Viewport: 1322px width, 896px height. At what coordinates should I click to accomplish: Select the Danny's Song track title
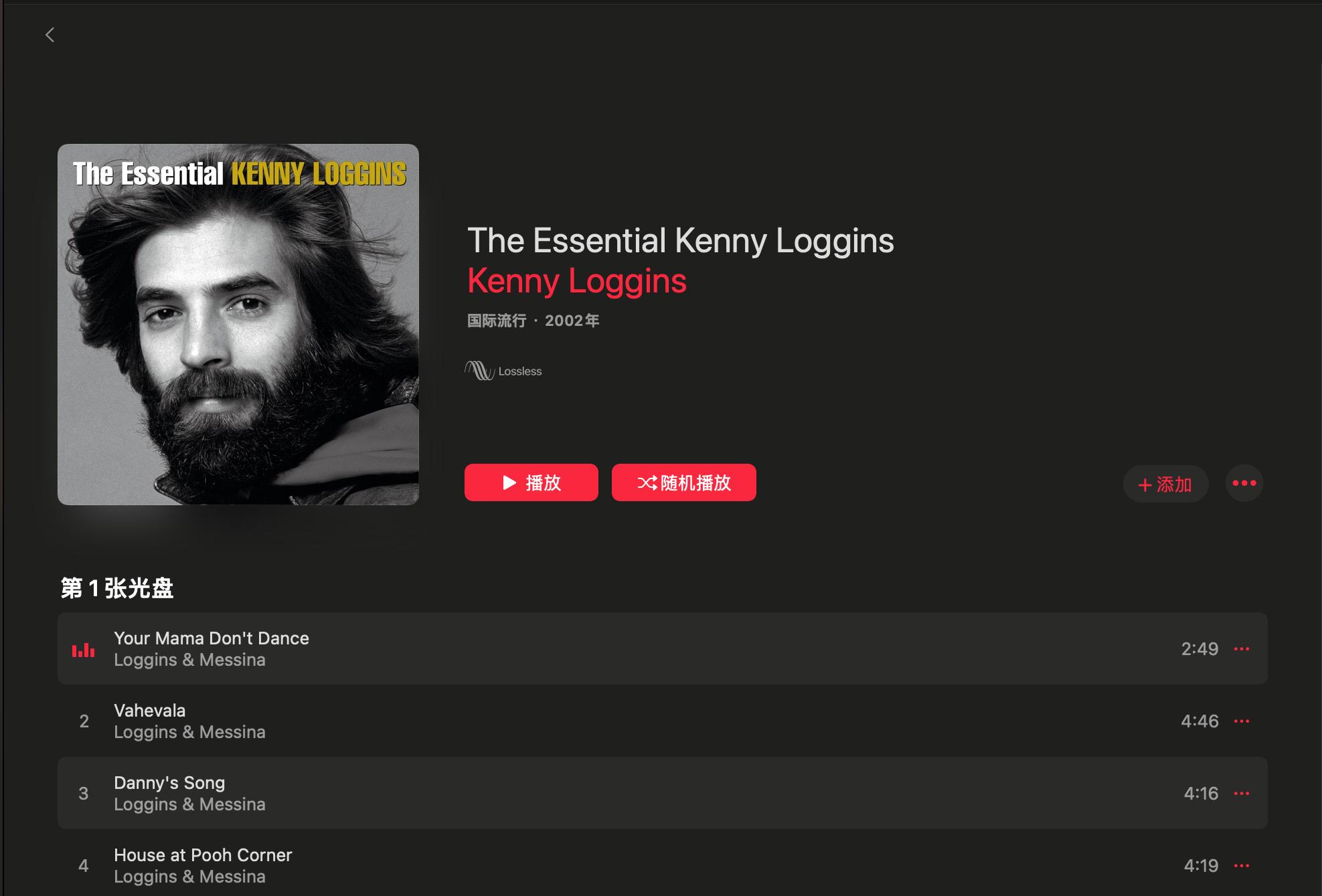(169, 783)
